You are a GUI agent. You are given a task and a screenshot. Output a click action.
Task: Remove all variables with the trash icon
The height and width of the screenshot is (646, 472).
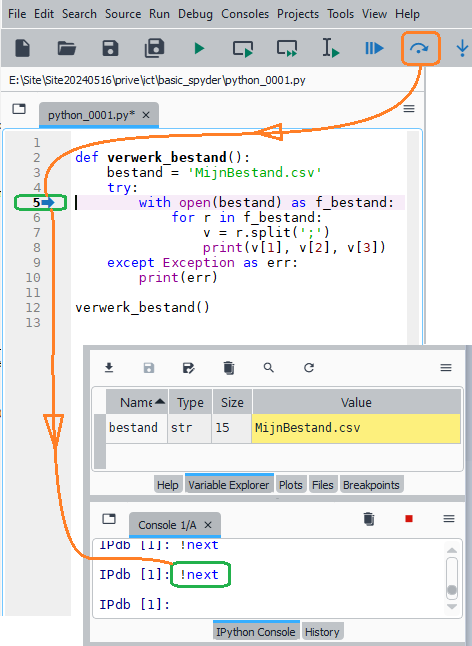(x=229, y=367)
